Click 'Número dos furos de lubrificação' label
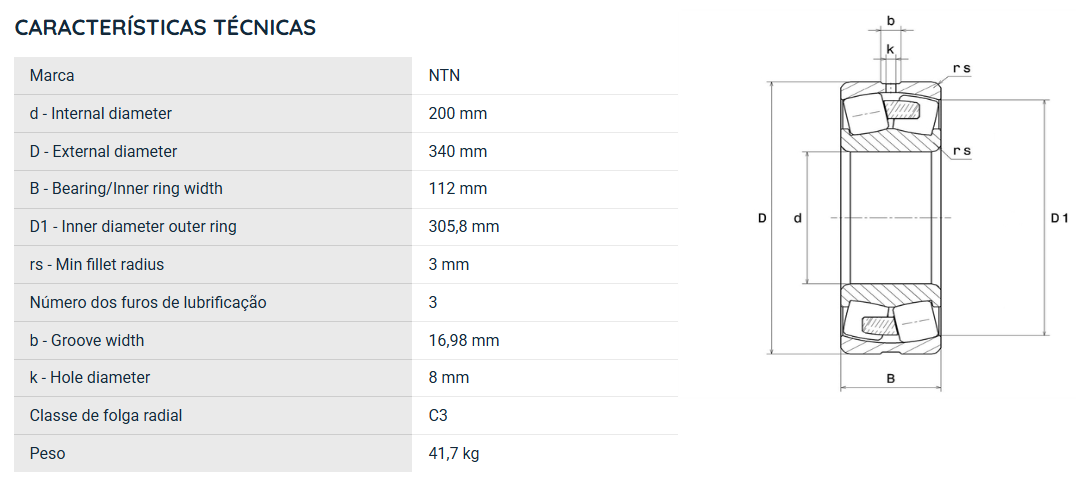 click(148, 302)
